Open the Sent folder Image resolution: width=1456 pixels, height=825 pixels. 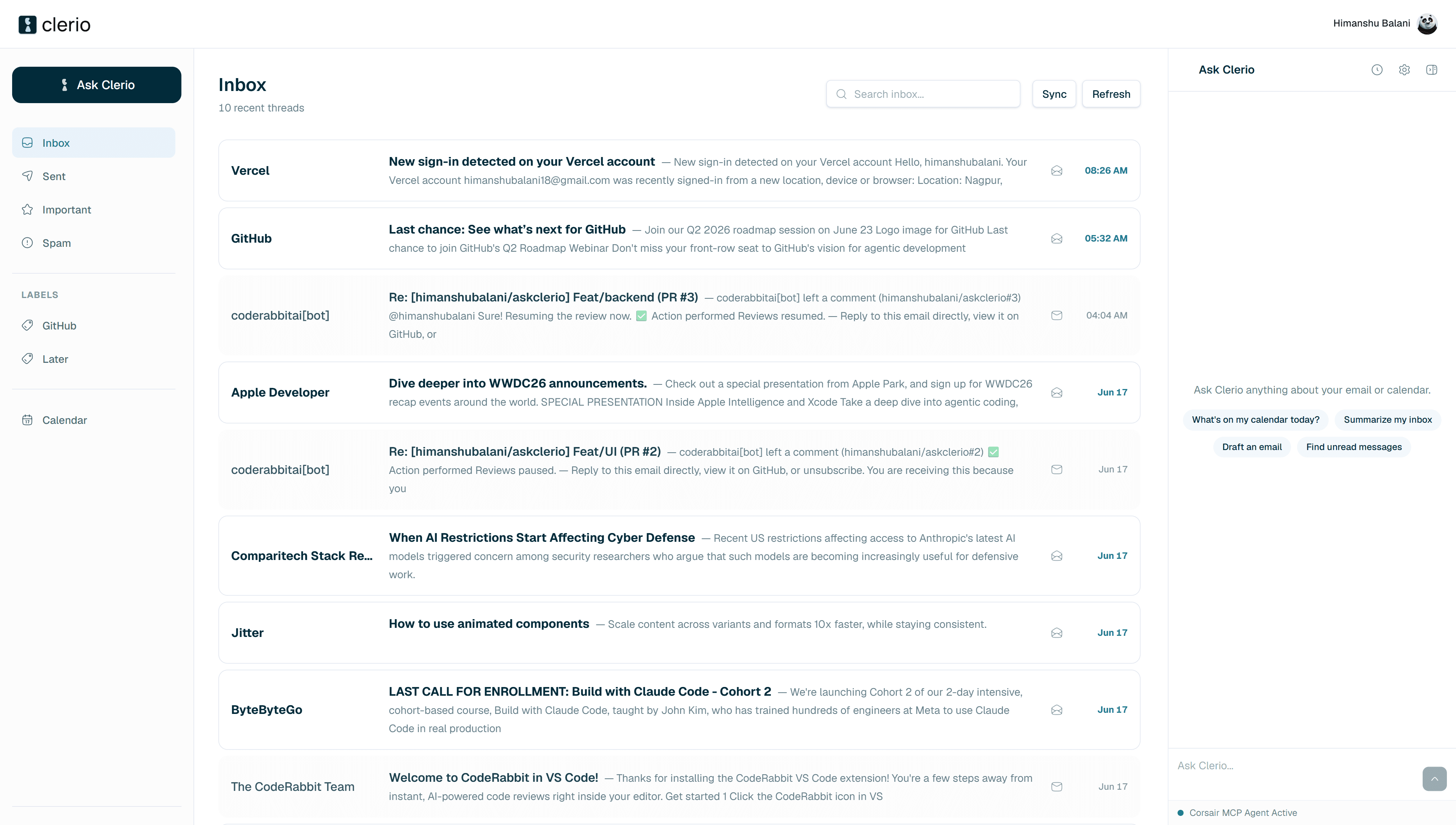[x=94, y=176]
